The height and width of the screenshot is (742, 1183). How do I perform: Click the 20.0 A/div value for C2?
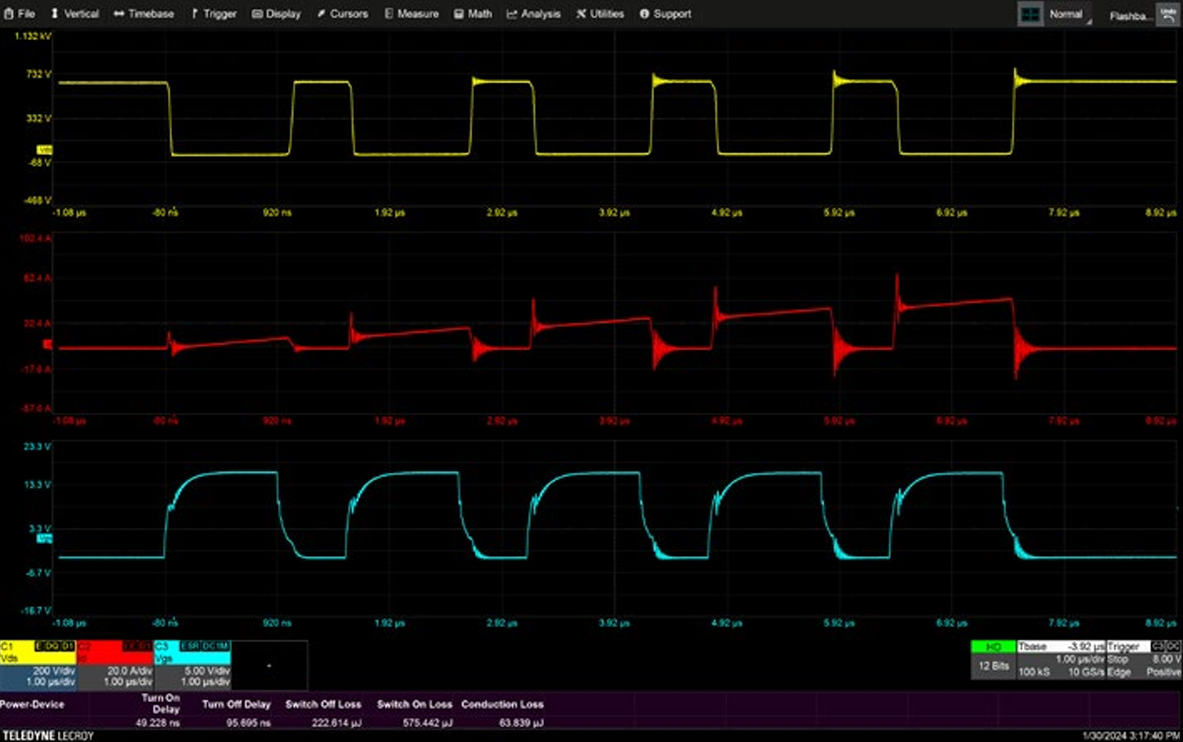tap(129, 670)
